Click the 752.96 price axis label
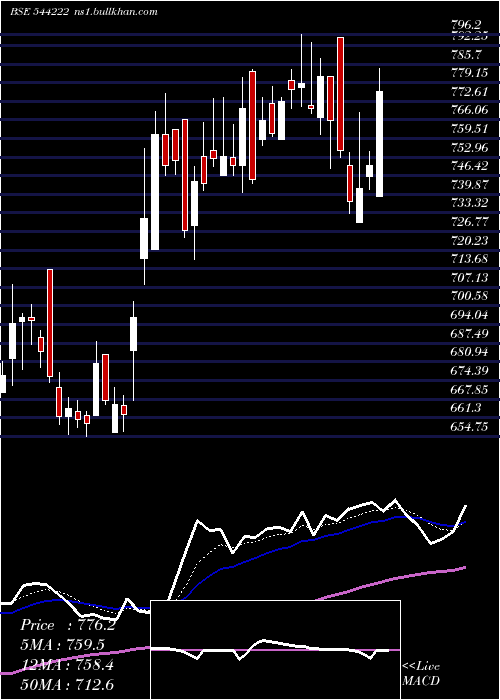This screenshot has width=500, height=700. tap(469, 147)
